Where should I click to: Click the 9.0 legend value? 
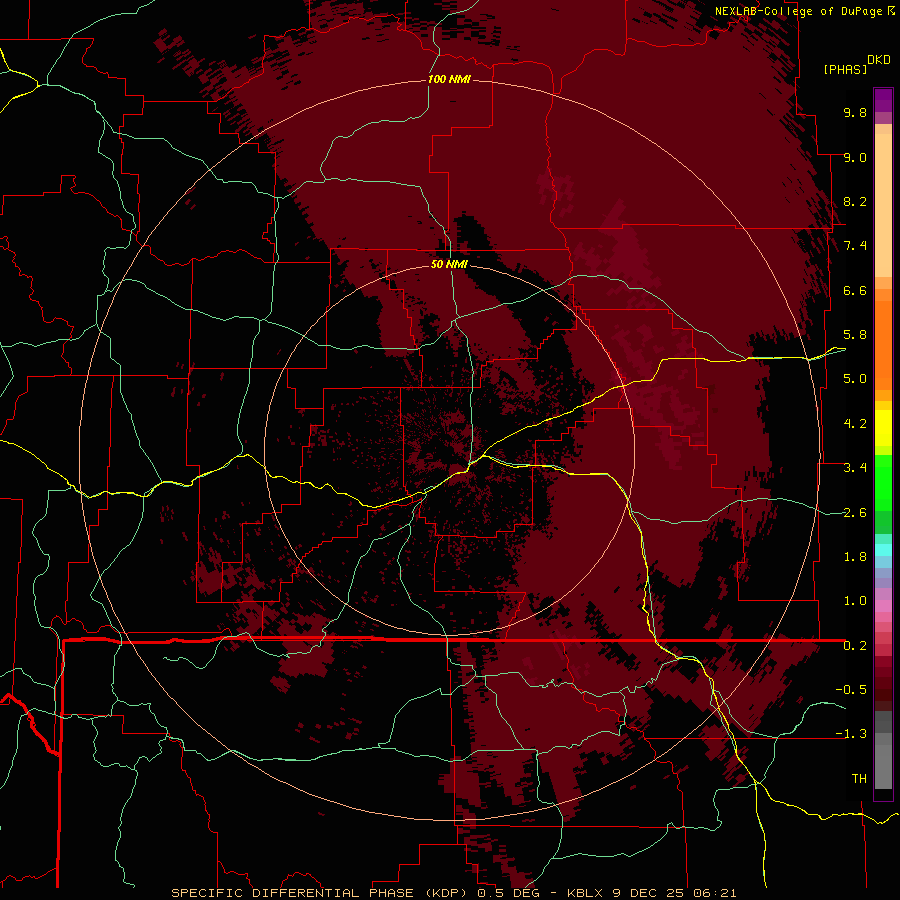tap(855, 157)
